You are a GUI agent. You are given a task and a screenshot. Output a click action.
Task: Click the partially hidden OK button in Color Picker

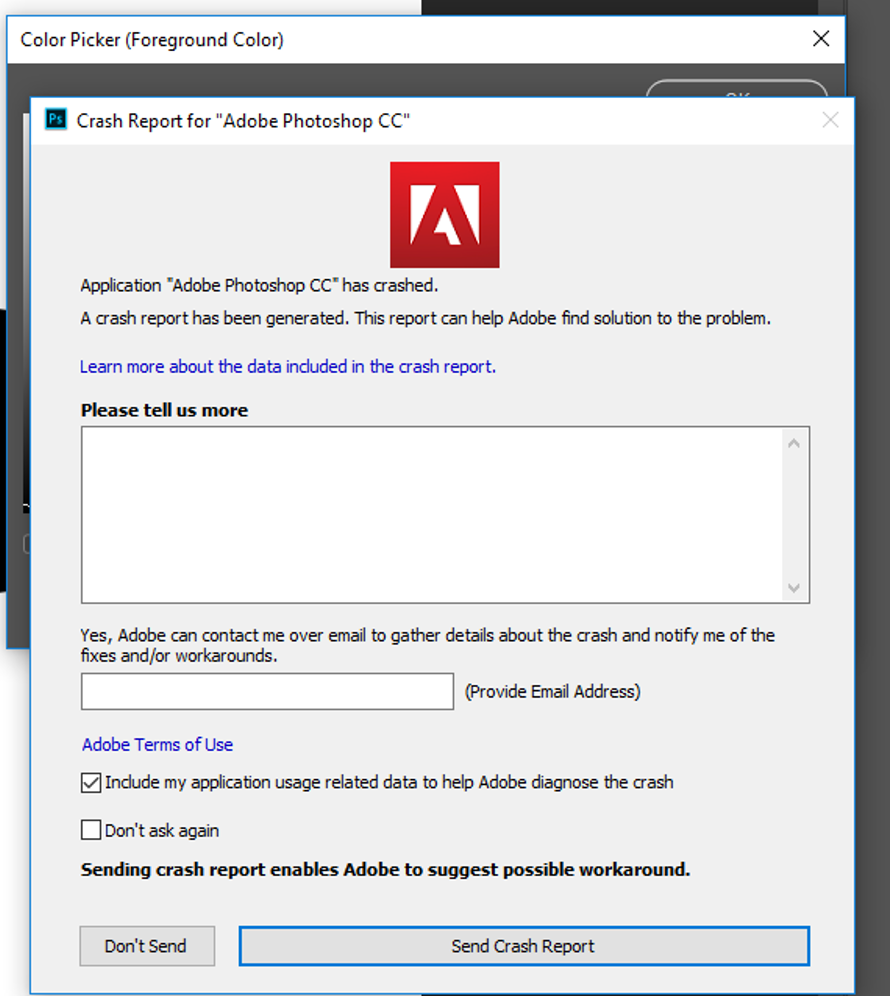tap(736, 89)
